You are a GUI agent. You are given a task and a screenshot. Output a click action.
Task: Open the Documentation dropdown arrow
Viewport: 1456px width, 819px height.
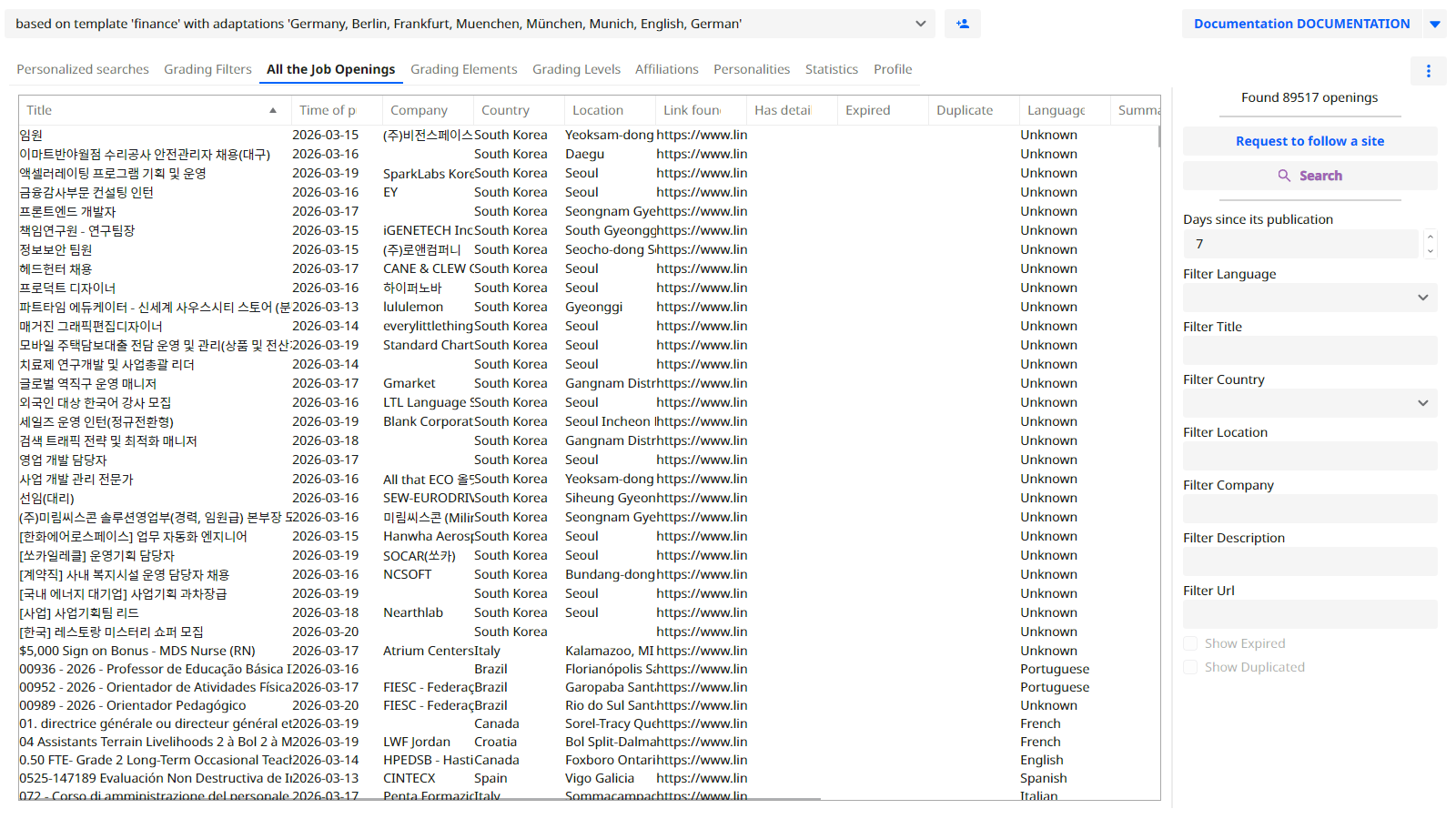pyautogui.click(x=1435, y=24)
